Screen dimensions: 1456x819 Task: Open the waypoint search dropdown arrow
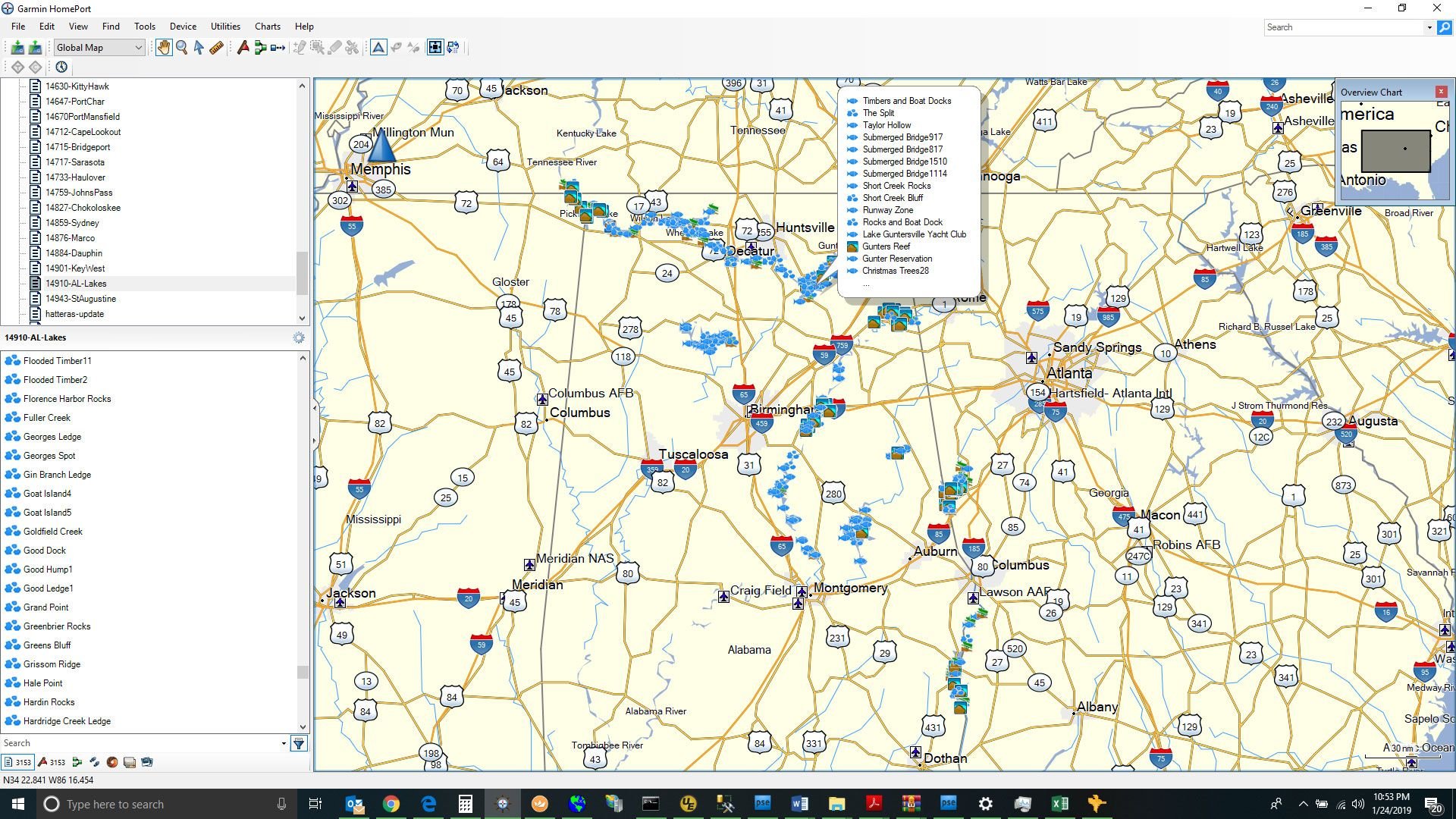(284, 744)
